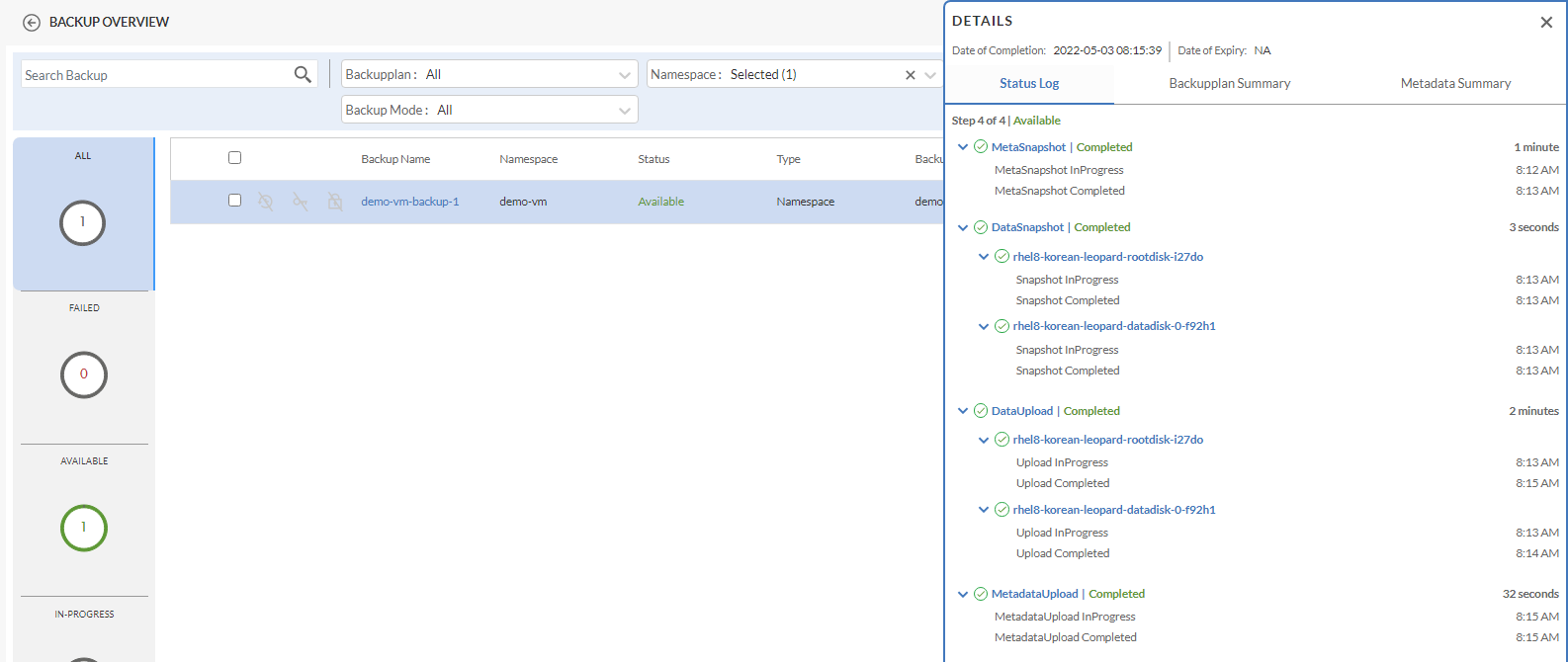This screenshot has height=662, width=1568.
Task: Click the DataUpload step name
Action: (1022, 411)
